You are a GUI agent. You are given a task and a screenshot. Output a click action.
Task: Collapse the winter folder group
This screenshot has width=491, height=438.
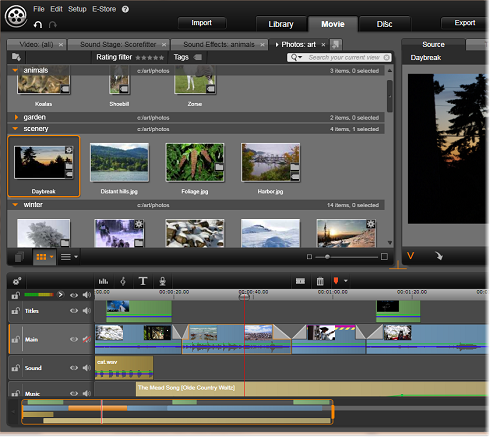(x=15, y=205)
